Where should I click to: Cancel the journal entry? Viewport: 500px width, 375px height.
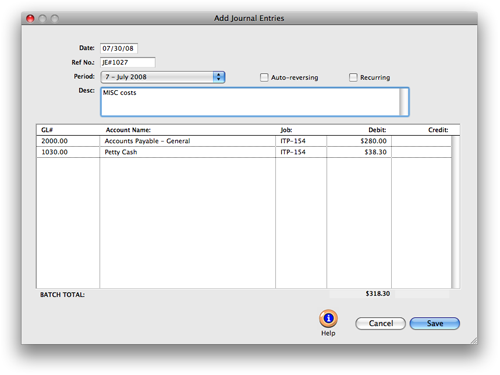[381, 323]
